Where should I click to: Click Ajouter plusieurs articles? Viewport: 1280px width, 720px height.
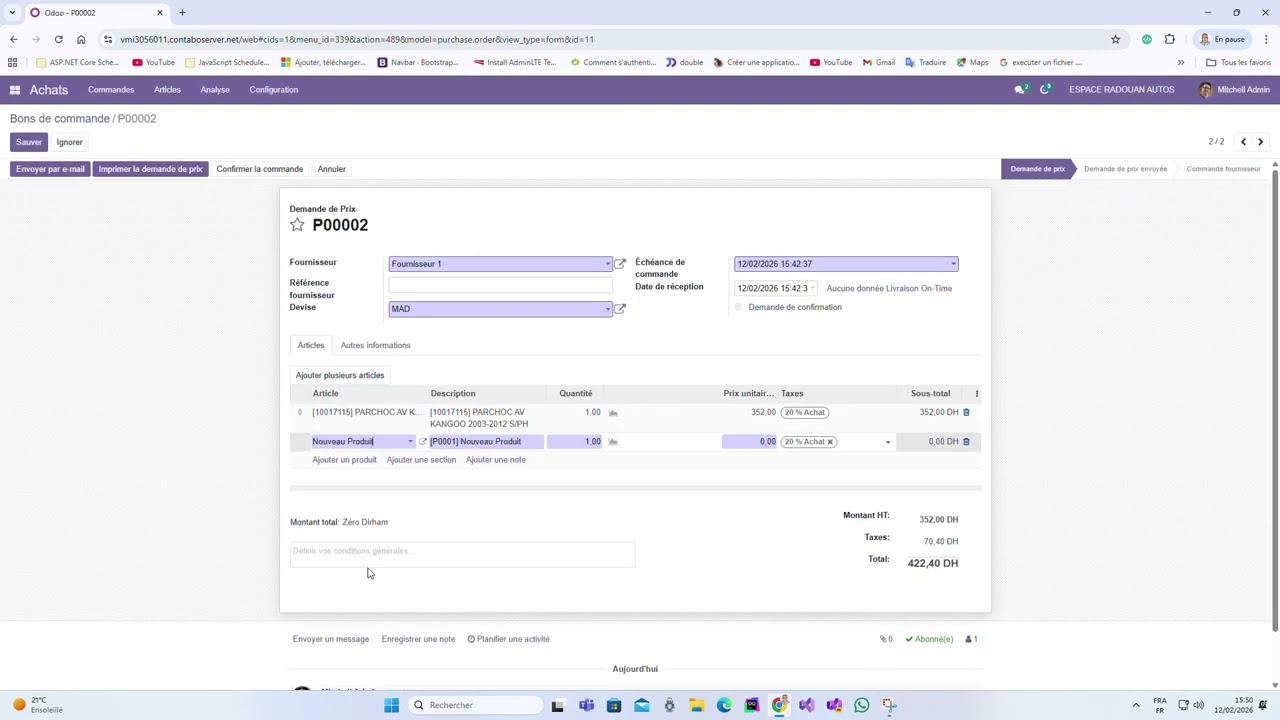point(340,375)
